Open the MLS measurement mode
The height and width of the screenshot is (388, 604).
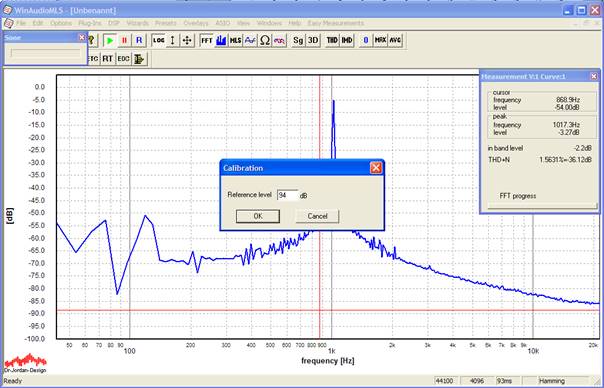coord(235,40)
